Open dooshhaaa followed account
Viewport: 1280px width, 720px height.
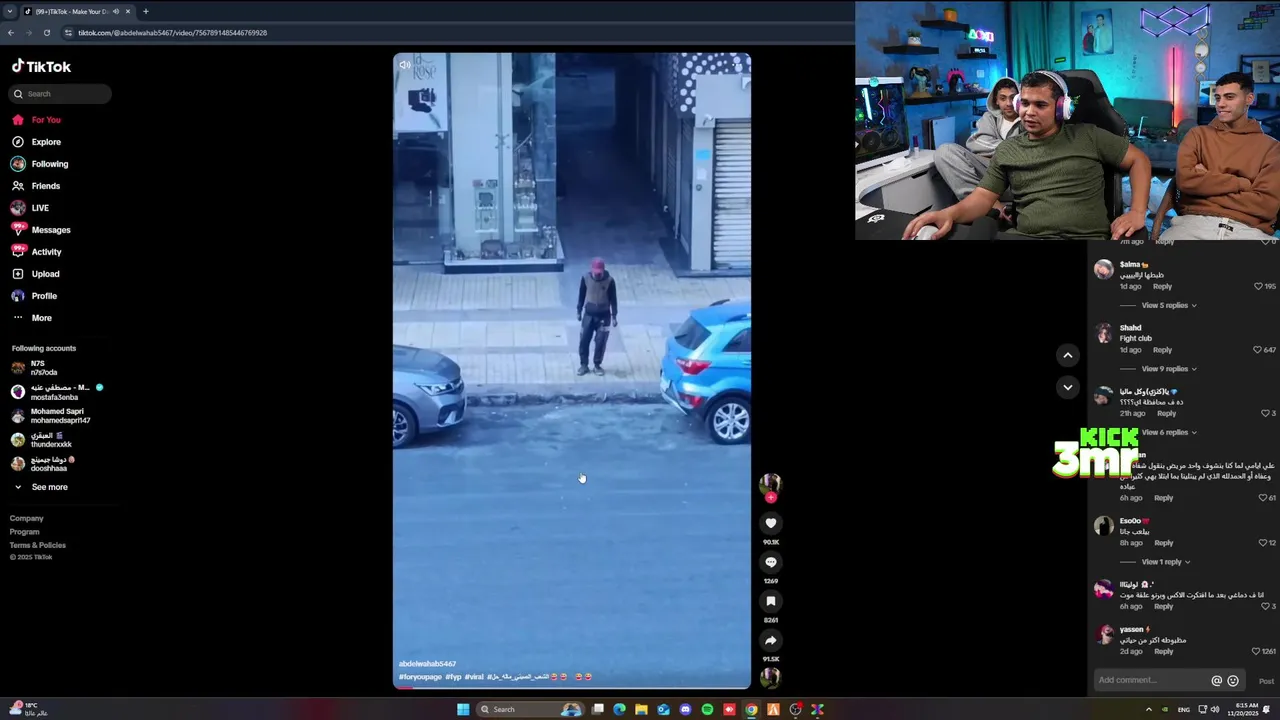pyautogui.click(x=43, y=464)
